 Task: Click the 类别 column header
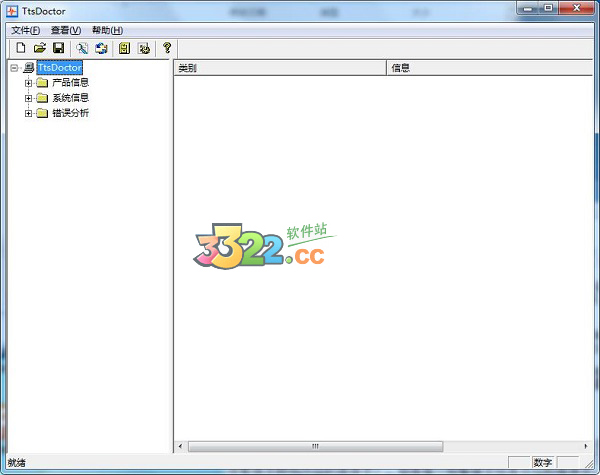(280, 68)
